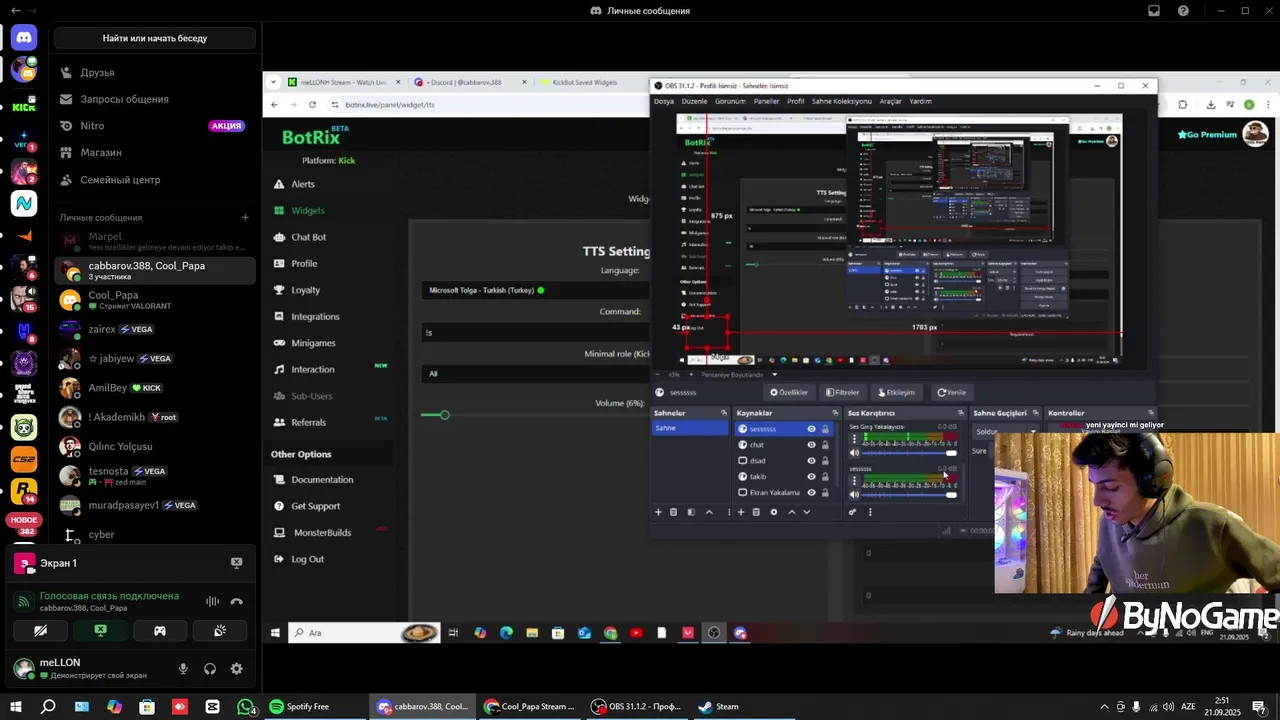Open source properties gear in Kaynaklar toolbar
The height and width of the screenshot is (720, 1280).
pos(773,512)
